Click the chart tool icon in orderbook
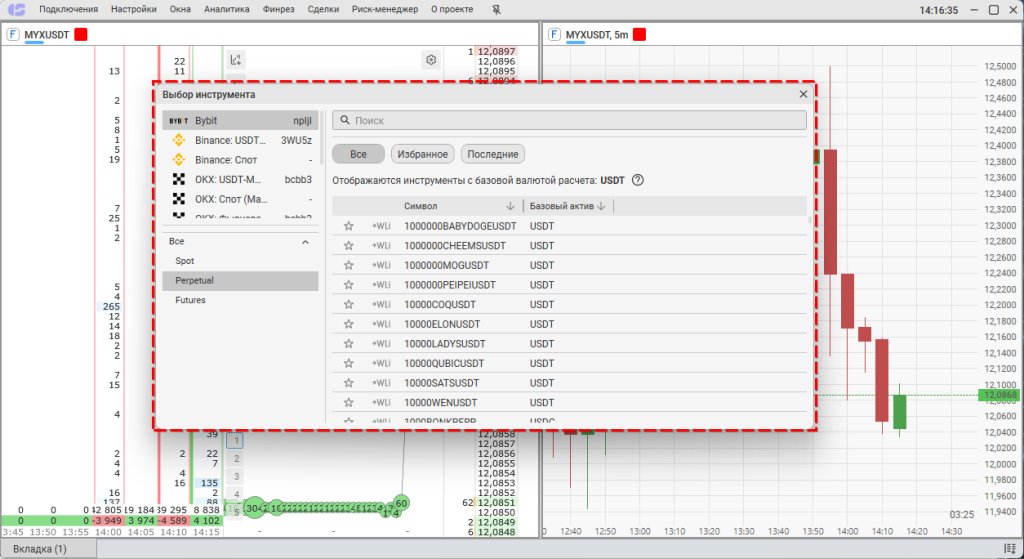The height and width of the screenshot is (559, 1024). (236, 60)
